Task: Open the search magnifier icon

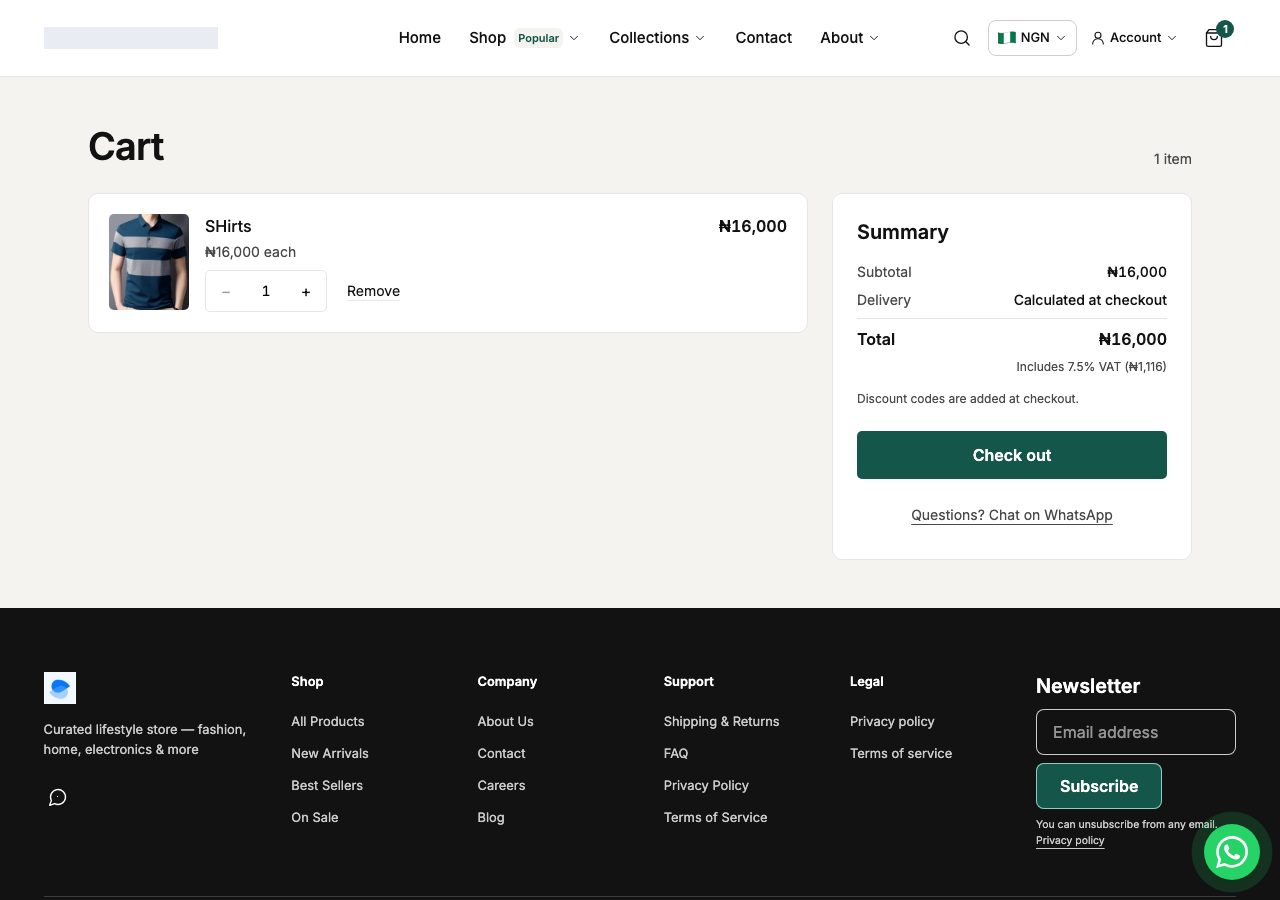Action: (962, 38)
